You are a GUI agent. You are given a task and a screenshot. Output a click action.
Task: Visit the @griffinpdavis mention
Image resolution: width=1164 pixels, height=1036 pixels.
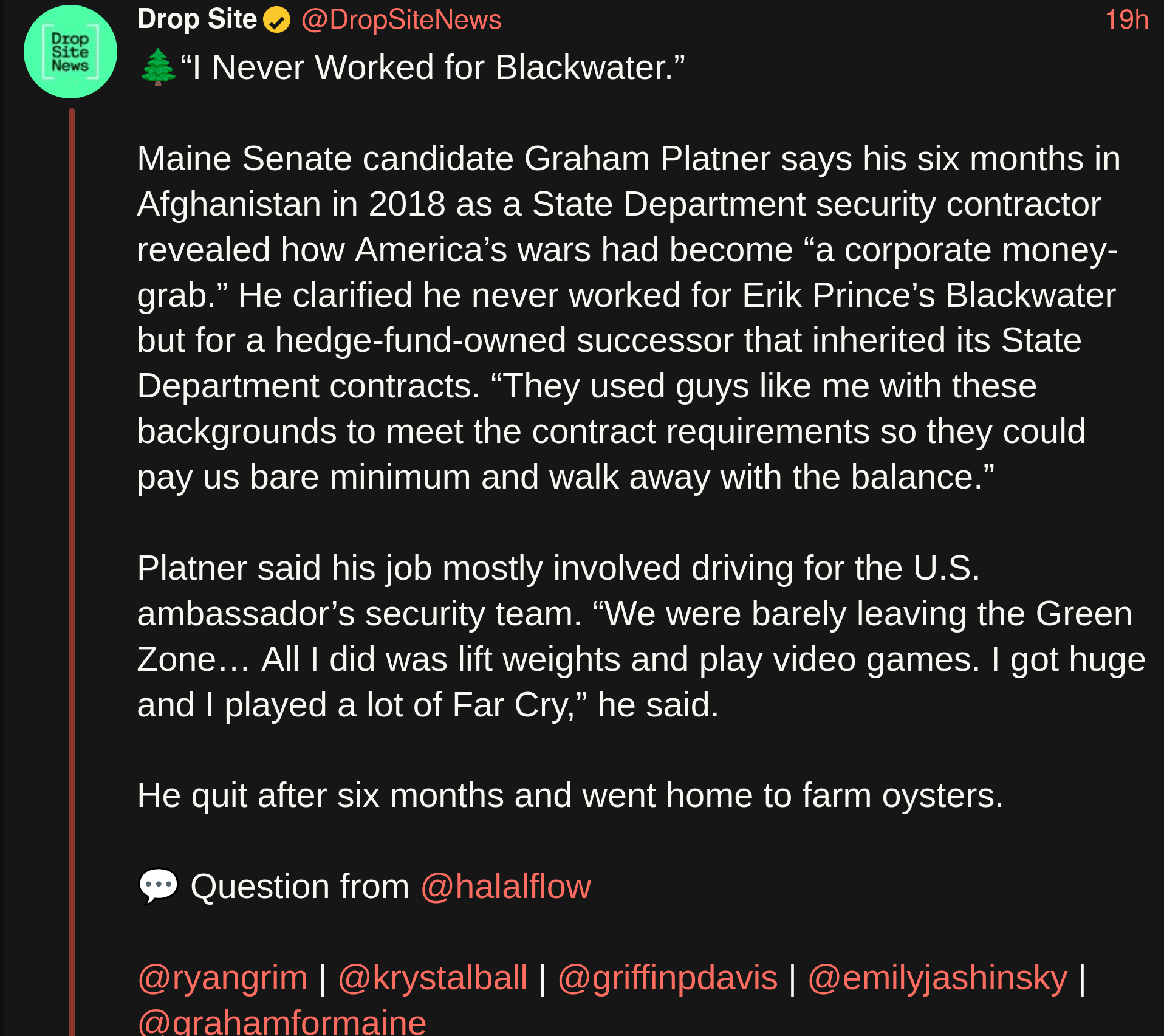click(668, 978)
